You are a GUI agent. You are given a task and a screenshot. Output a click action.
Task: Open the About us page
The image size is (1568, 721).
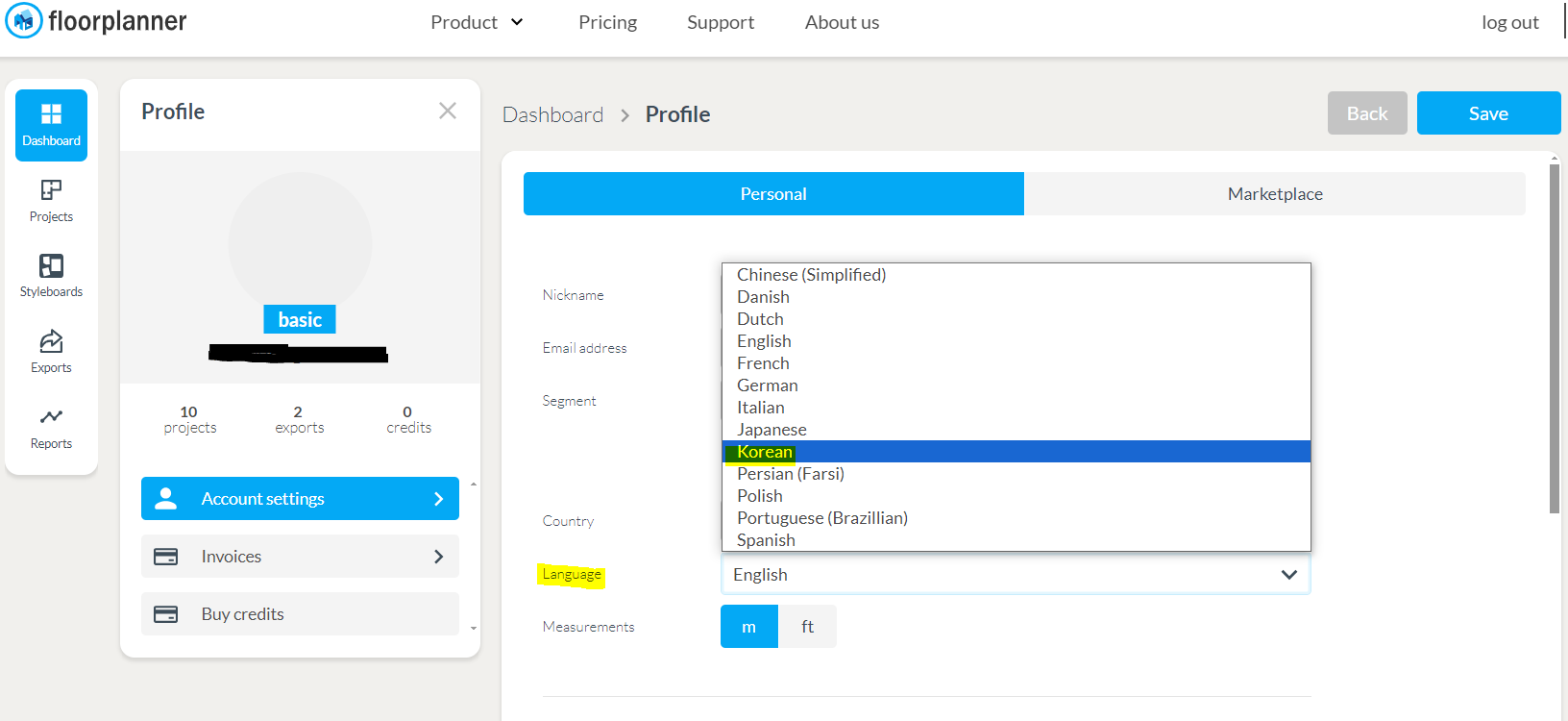(x=843, y=22)
